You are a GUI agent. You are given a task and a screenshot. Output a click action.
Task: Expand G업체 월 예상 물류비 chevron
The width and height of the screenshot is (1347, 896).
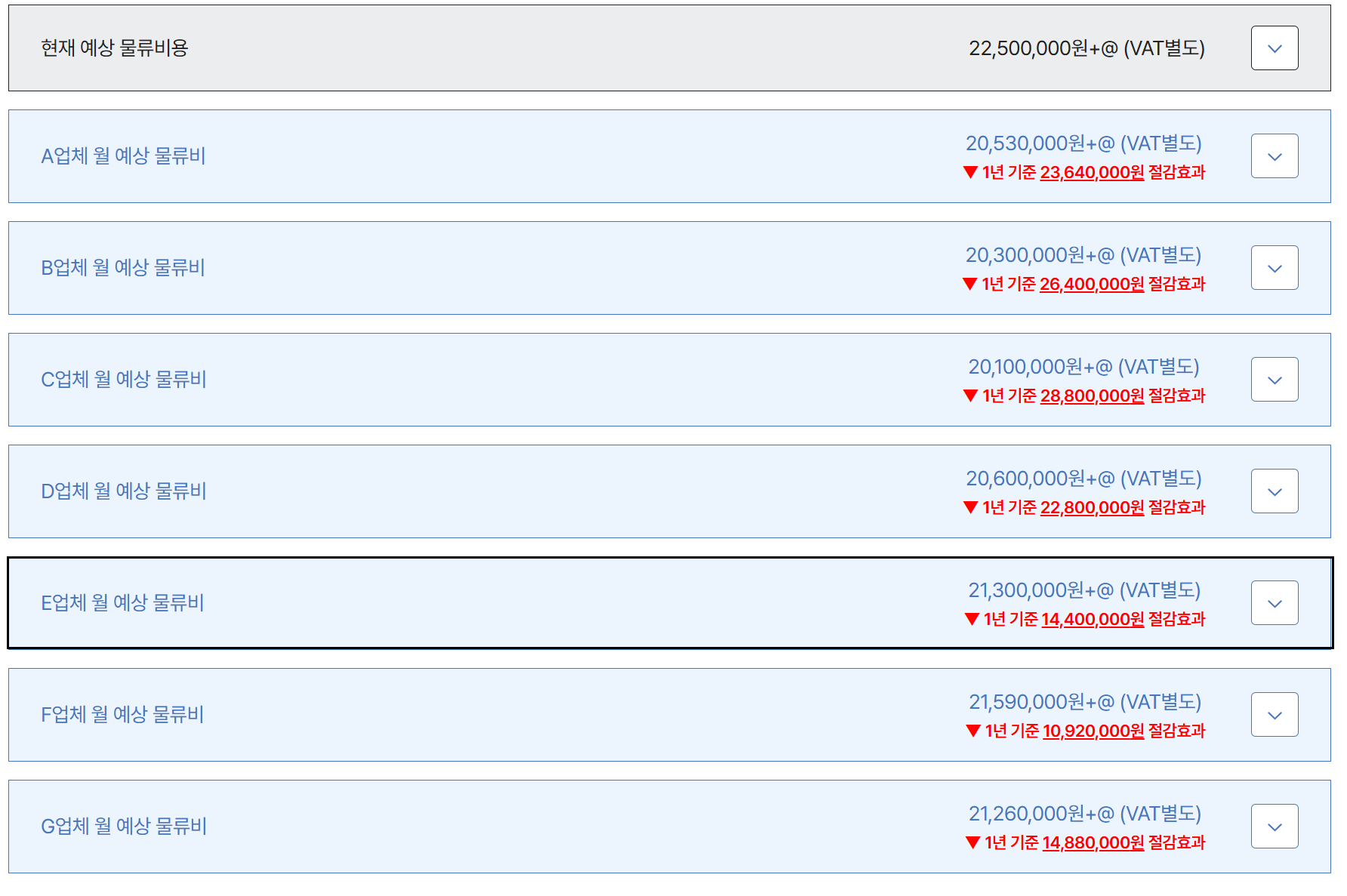tap(1274, 827)
